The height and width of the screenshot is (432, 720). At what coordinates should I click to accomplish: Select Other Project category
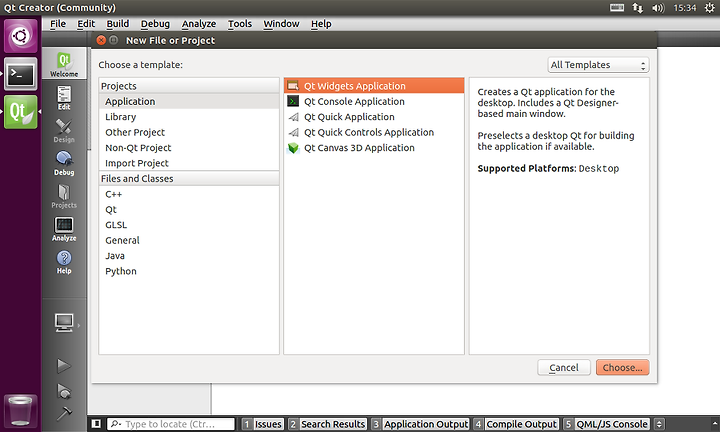pos(189,132)
